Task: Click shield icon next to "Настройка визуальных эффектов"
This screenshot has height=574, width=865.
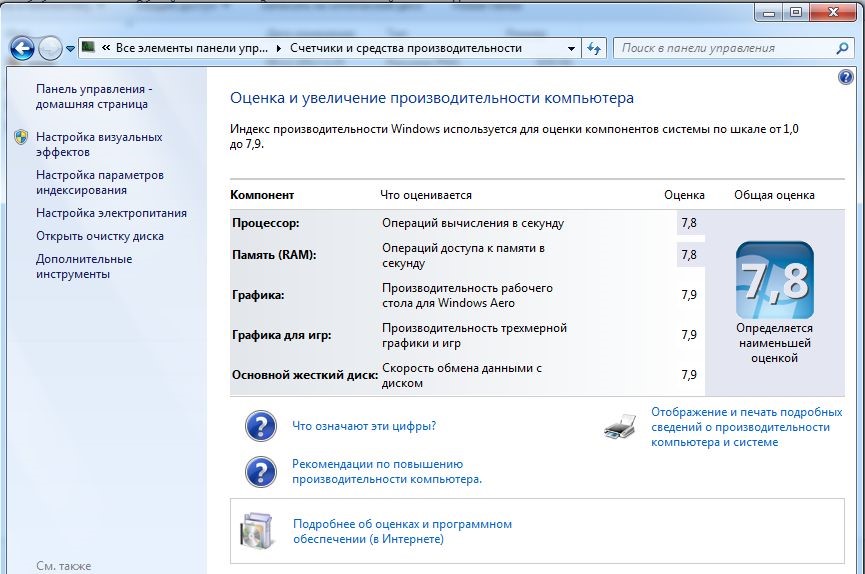Action: [x=21, y=137]
